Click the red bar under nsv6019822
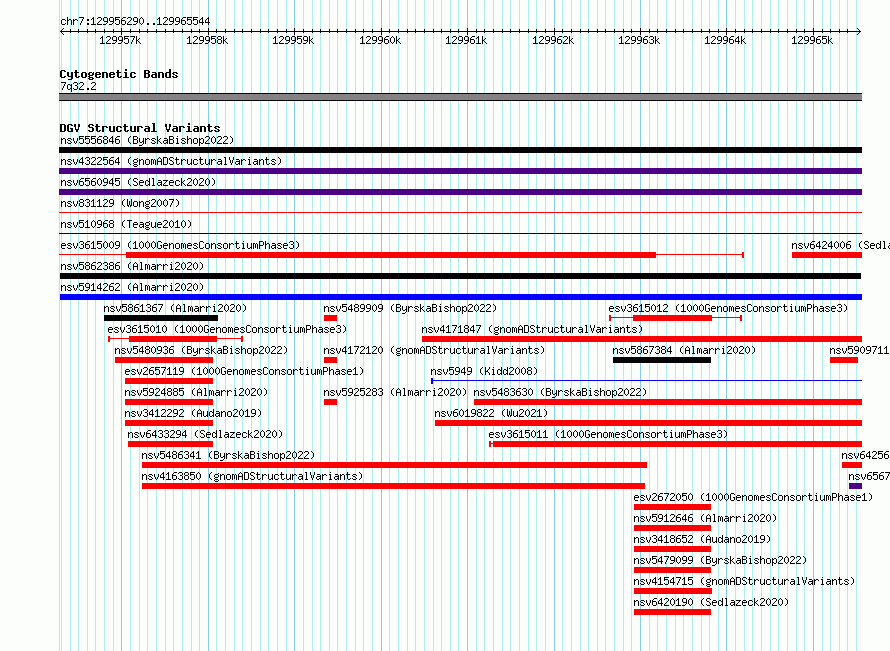 648,423
